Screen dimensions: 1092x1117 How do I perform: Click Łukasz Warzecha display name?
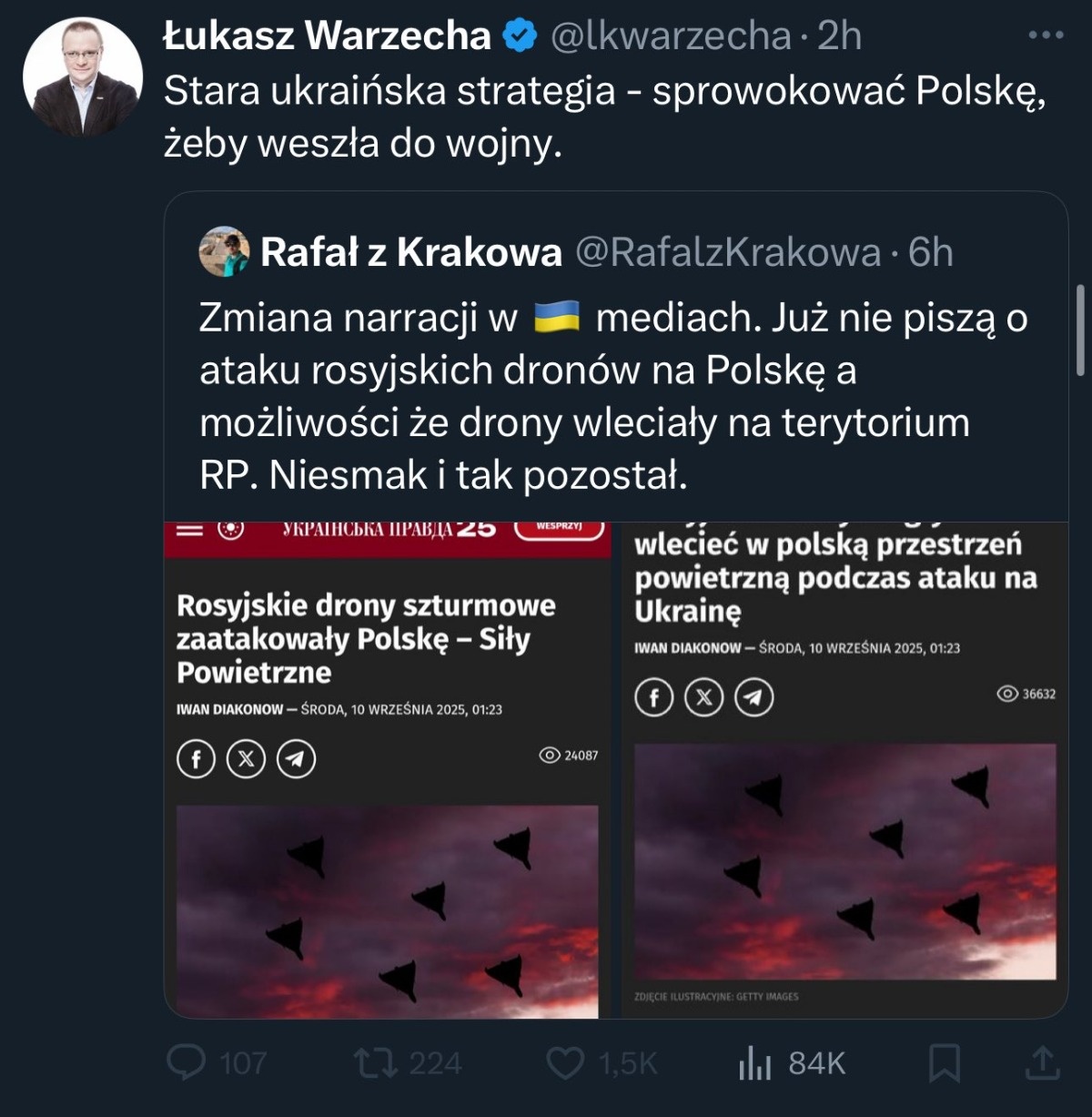(x=327, y=36)
